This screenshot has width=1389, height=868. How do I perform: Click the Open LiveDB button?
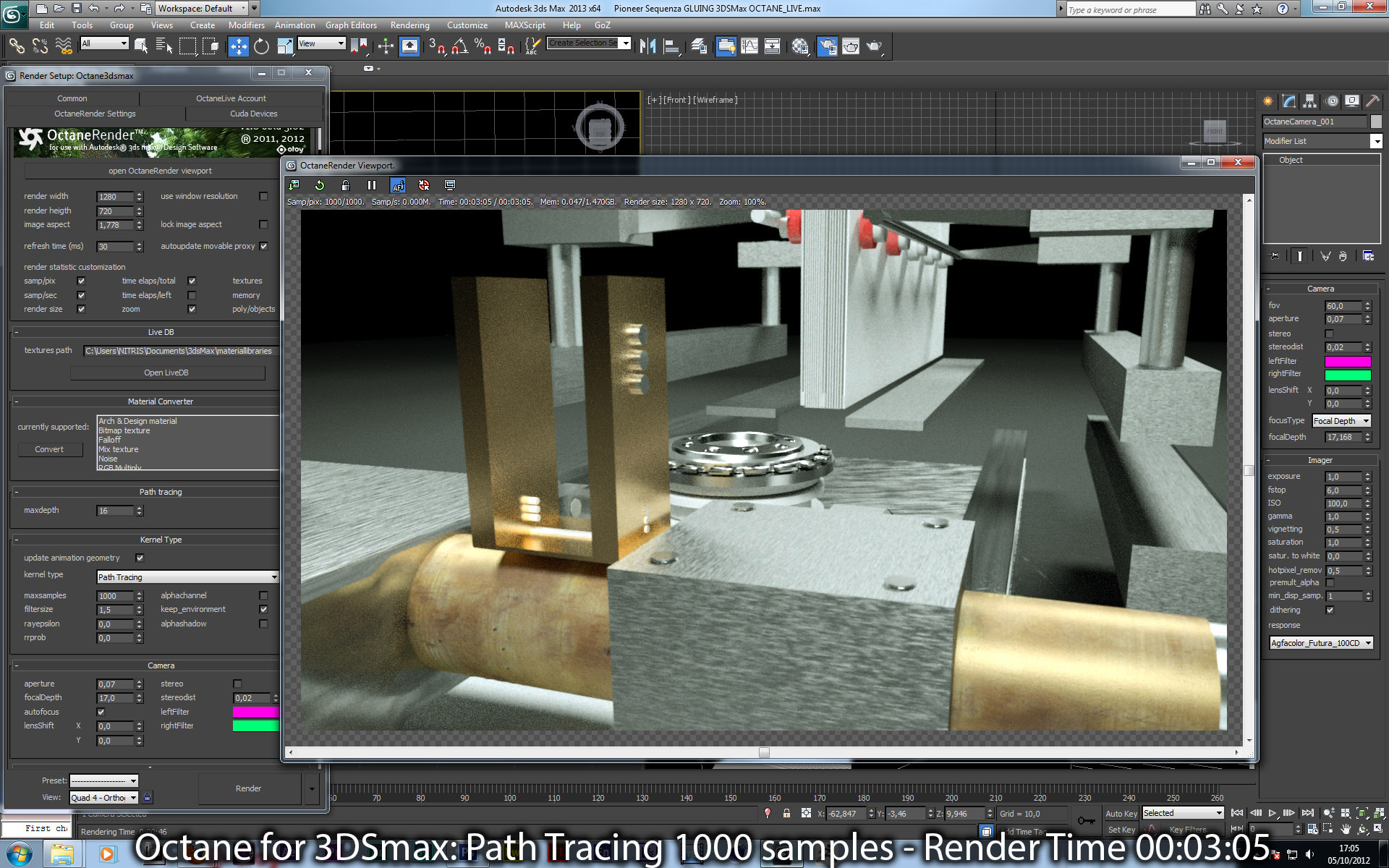(x=167, y=373)
